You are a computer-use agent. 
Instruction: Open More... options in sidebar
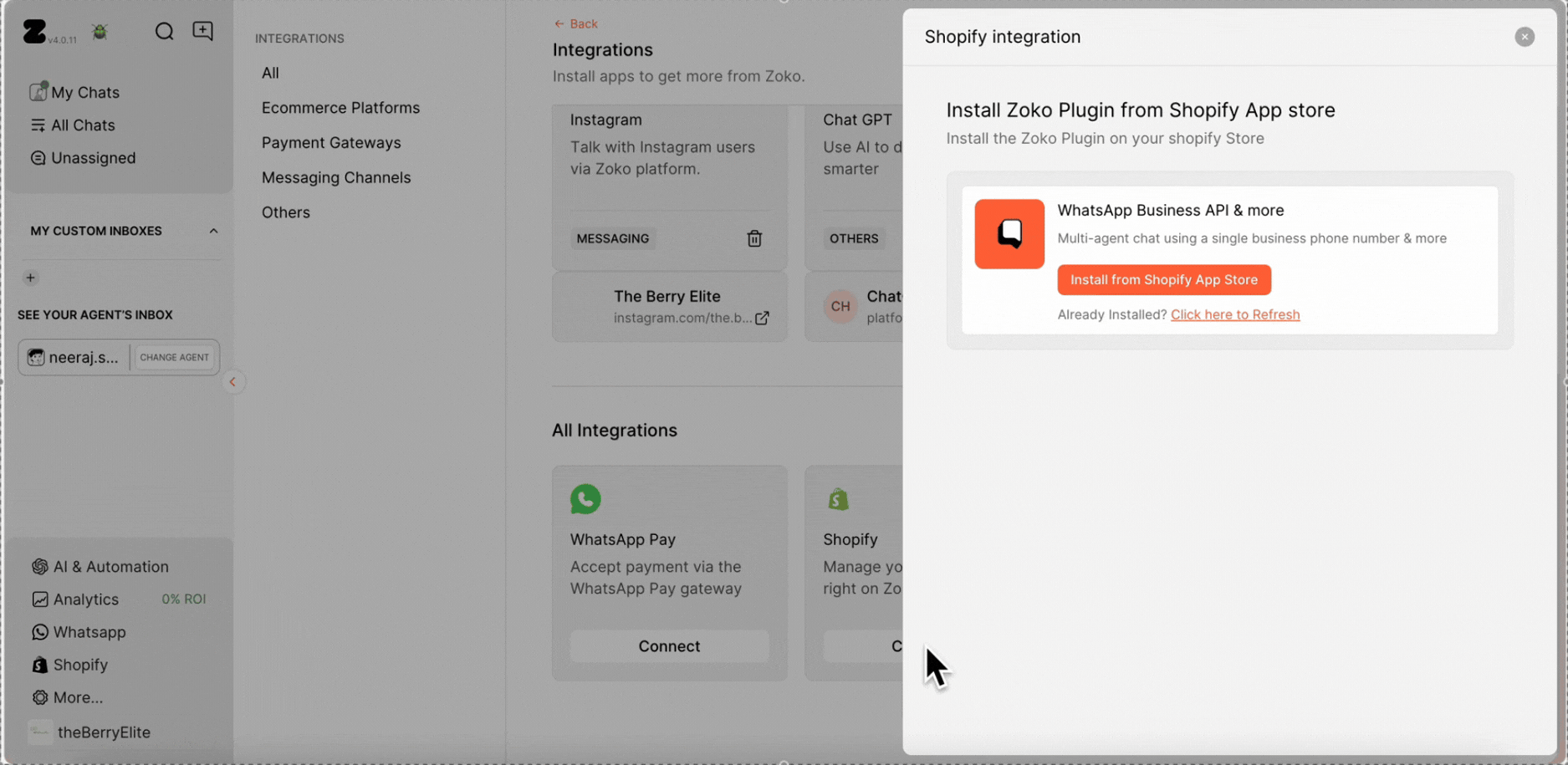tap(67, 697)
